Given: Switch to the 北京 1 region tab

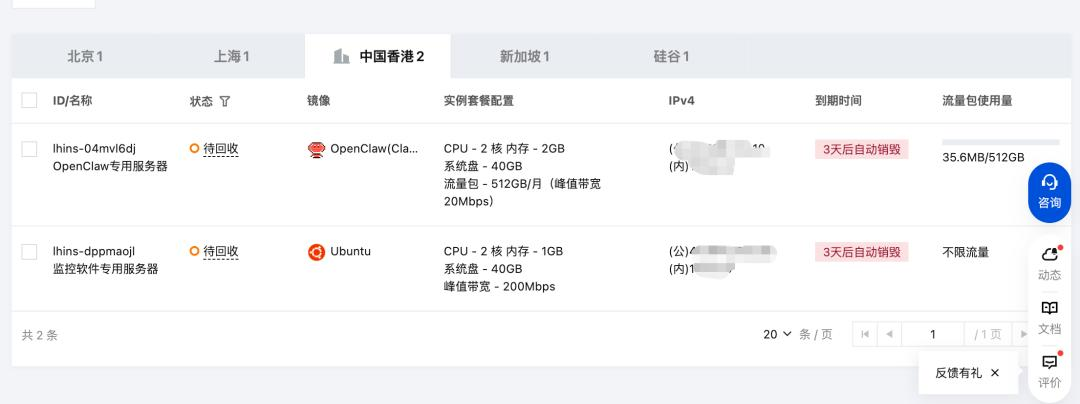Looking at the screenshot, I should 85,56.
